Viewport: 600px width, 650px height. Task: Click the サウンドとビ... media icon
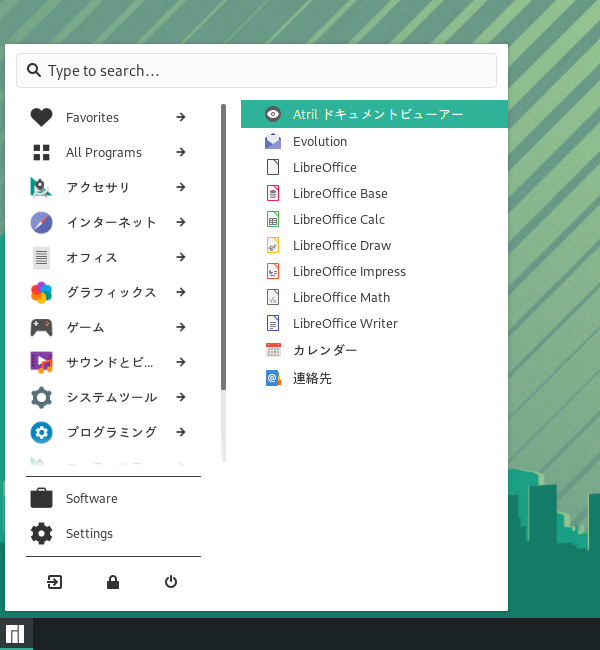pyautogui.click(x=41, y=362)
